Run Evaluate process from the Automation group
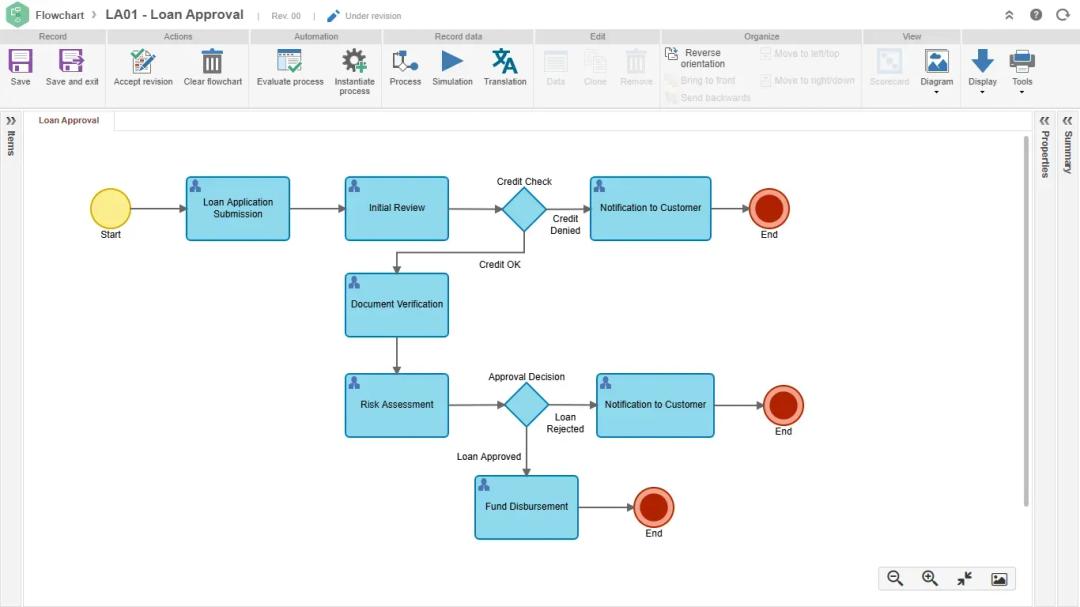1080x607 pixels. [290, 63]
